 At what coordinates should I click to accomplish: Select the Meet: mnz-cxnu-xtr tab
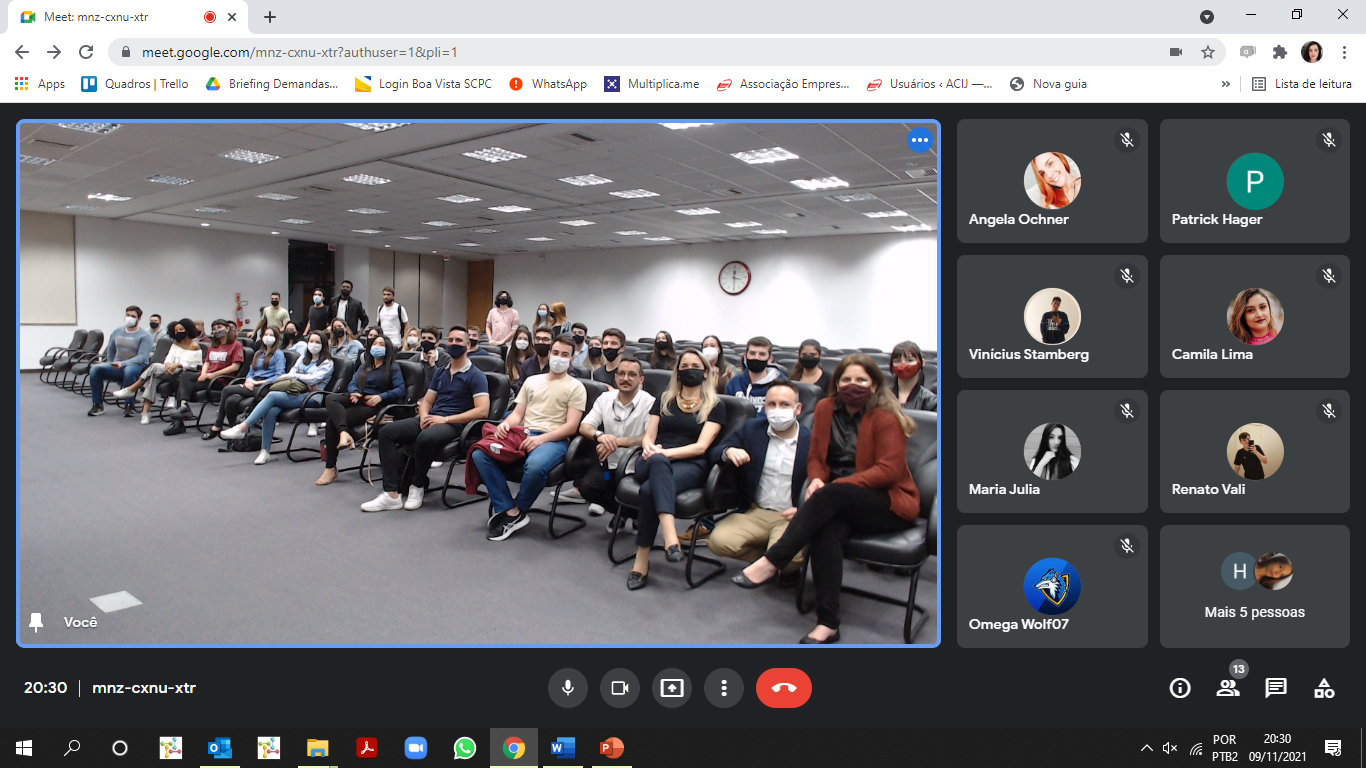pyautogui.click(x=128, y=17)
